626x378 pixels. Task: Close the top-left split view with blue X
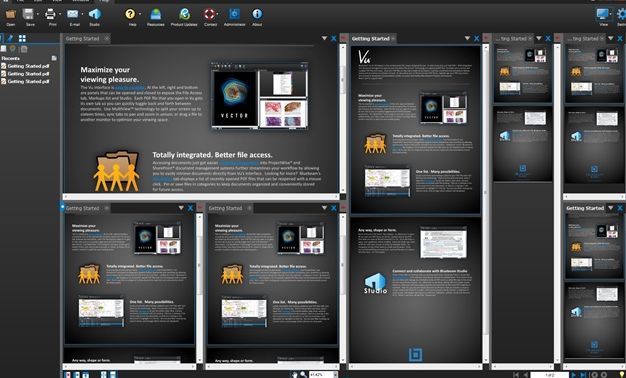click(334, 38)
